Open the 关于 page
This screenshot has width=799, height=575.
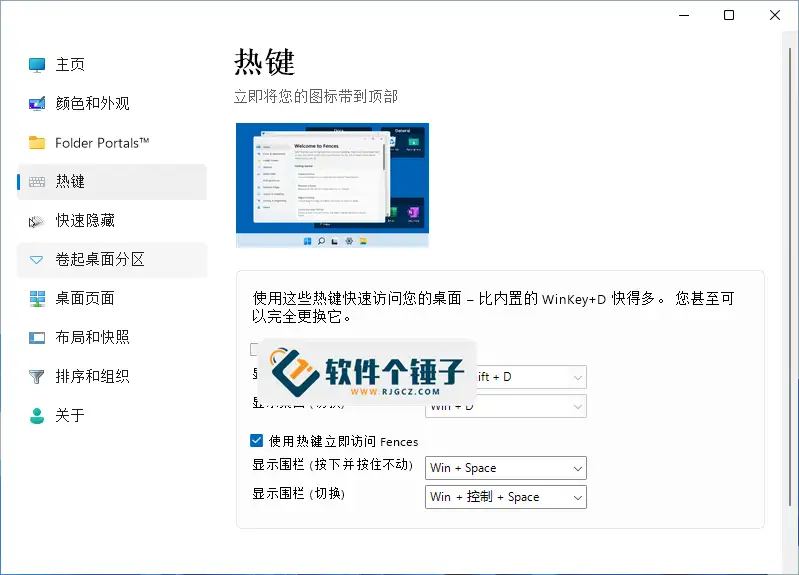[112, 415]
